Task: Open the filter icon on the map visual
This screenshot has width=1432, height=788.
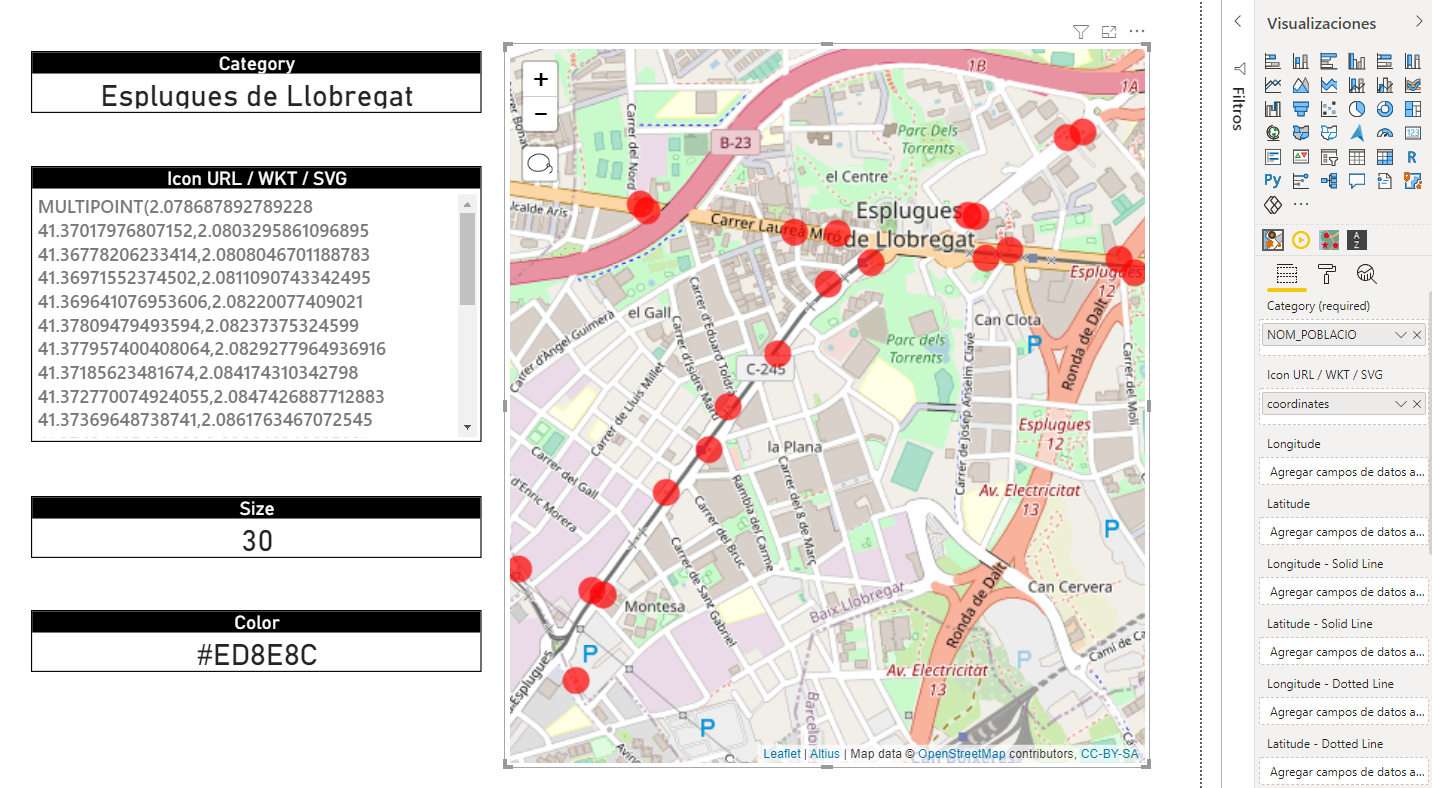Action: click(1080, 31)
